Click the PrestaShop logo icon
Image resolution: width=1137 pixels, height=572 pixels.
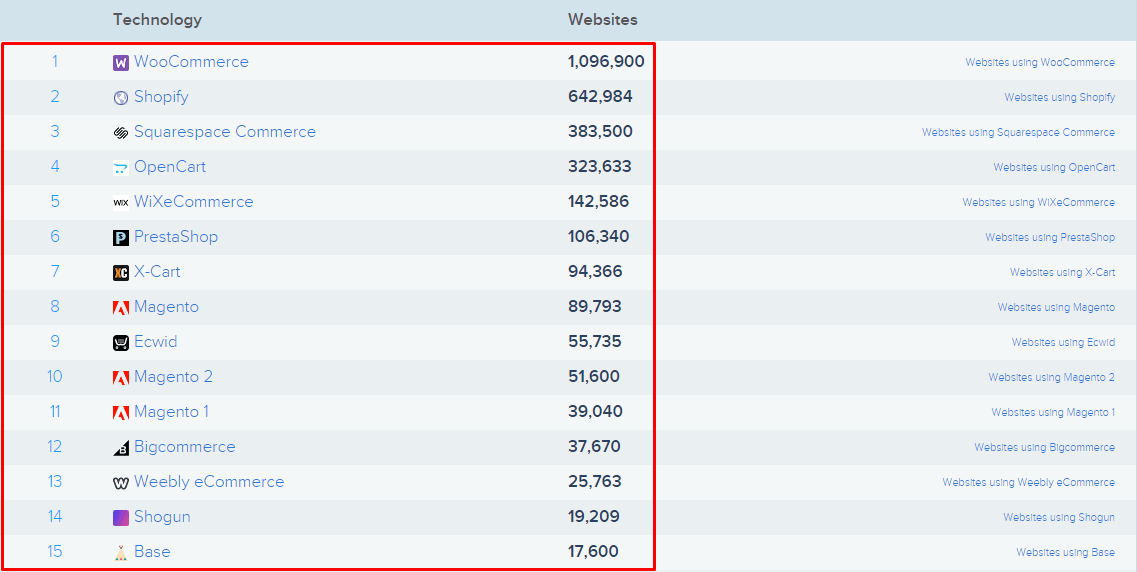click(121, 238)
